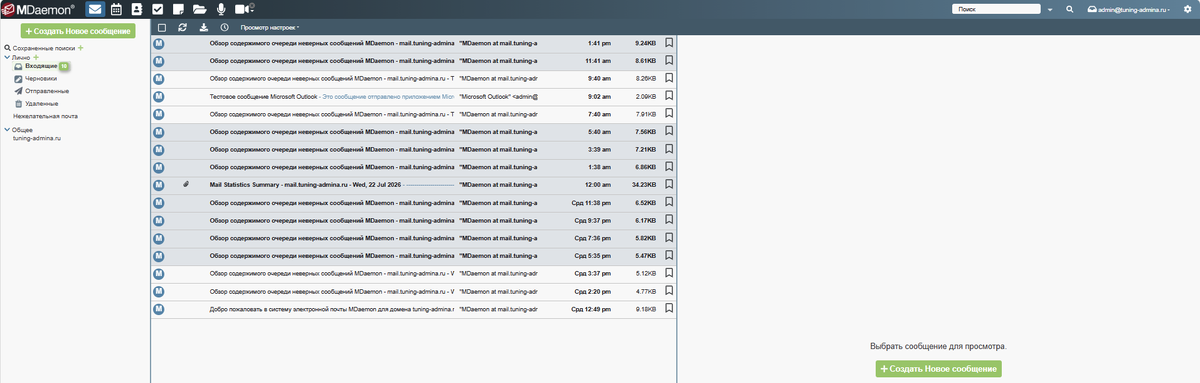
Task: Add a folder with plus next to Лично
Action: (36, 57)
